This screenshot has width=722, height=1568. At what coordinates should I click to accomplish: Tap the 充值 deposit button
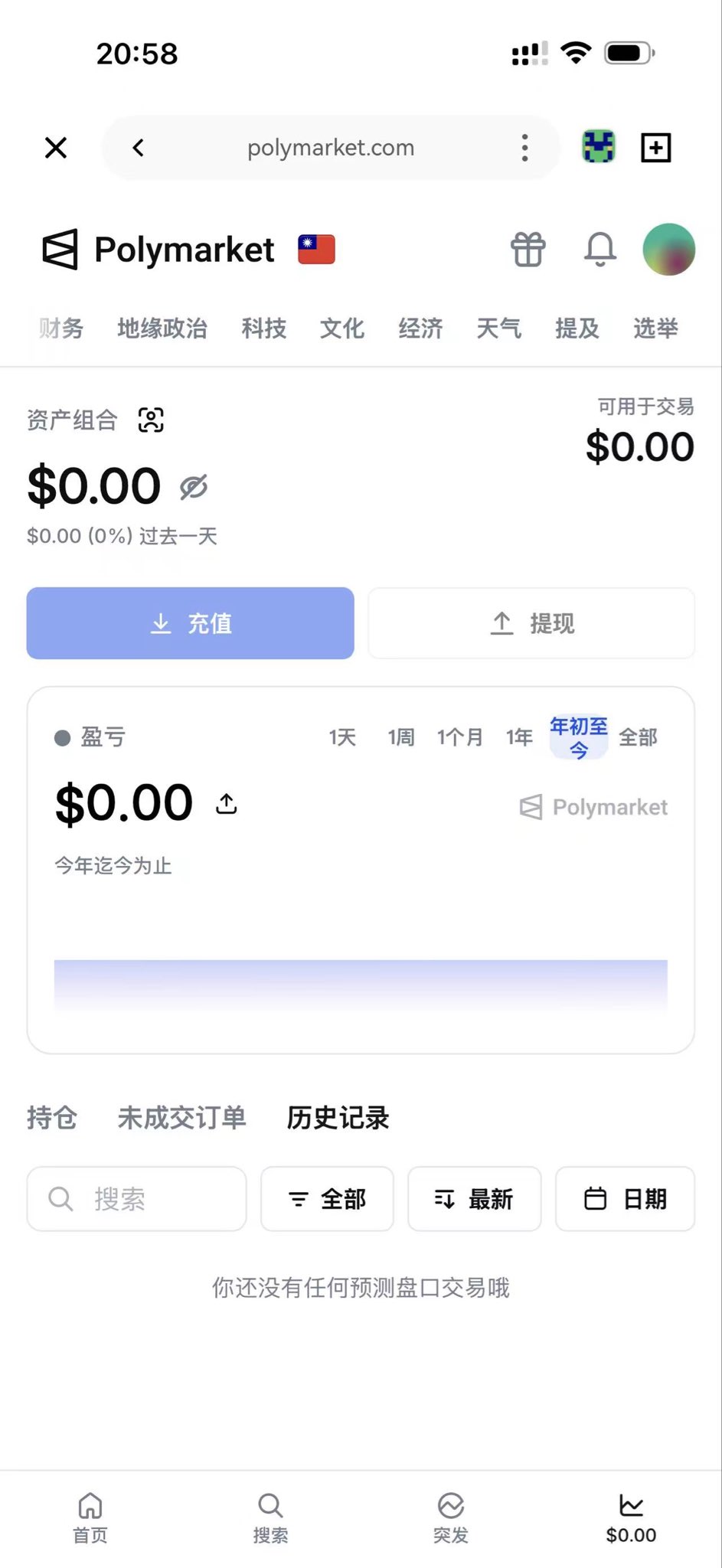tap(190, 623)
